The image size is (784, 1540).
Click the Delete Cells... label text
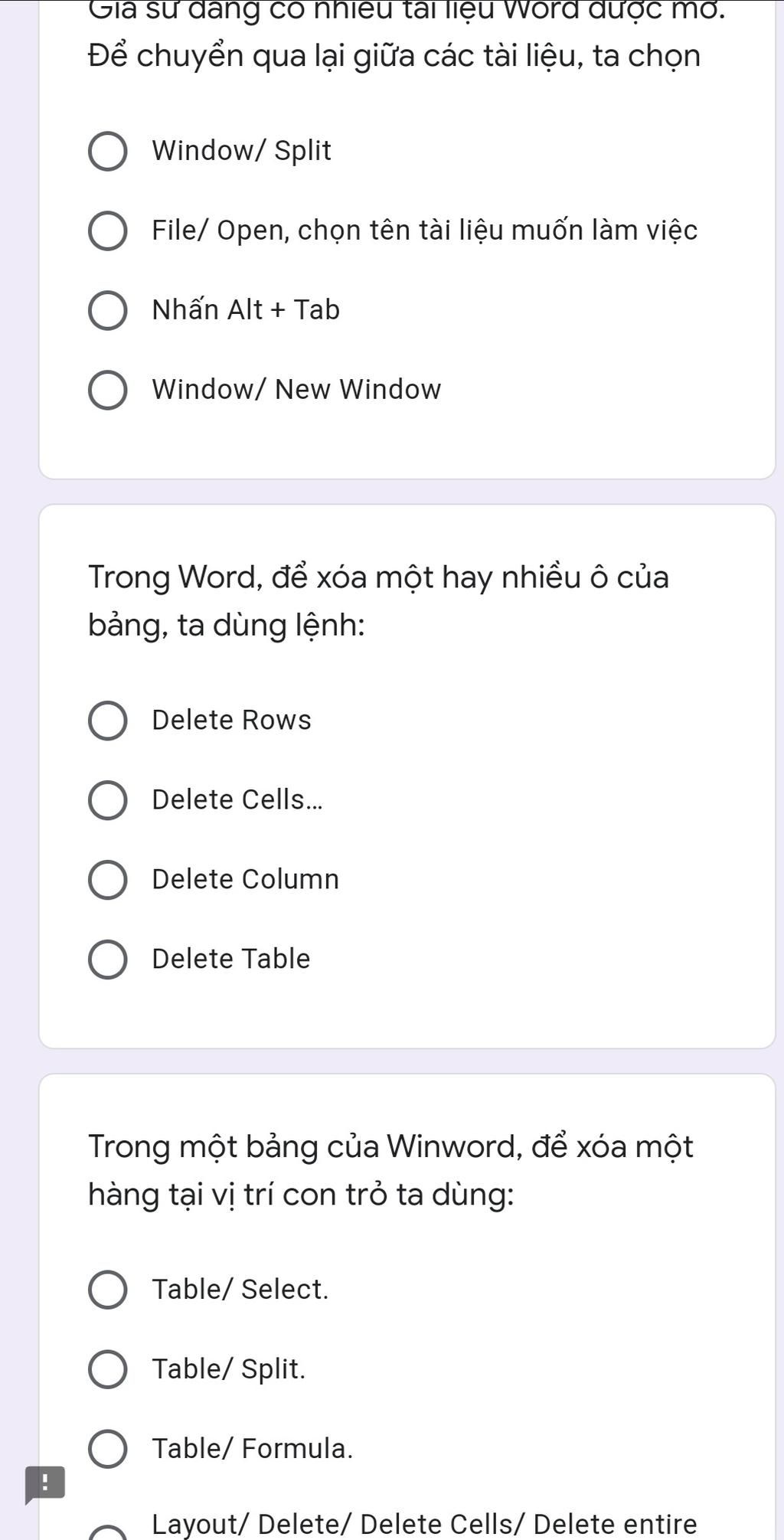(x=237, y=800)
